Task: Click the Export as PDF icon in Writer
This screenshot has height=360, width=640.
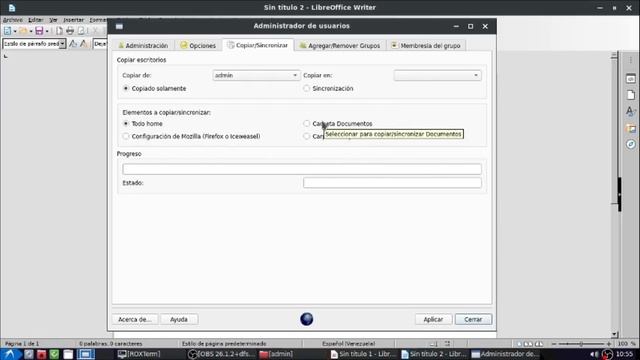Action: point(59,31)
